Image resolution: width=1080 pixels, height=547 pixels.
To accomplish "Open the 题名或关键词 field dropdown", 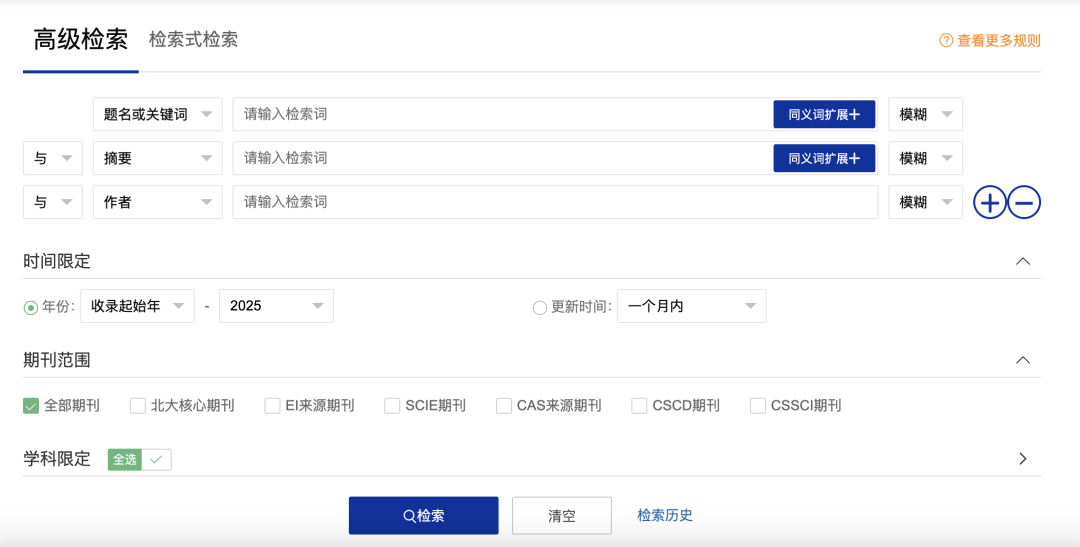I will 157,115.
